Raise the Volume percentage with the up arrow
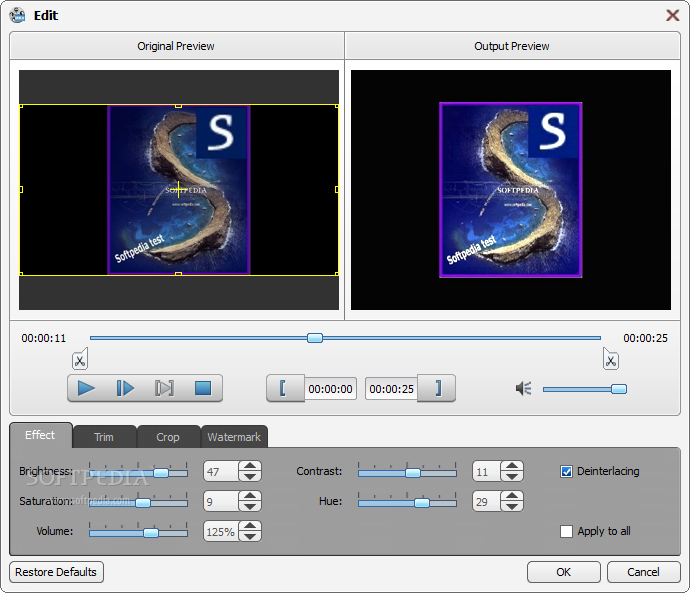Viewport: 690px width, 593px height. pos(250,526)
